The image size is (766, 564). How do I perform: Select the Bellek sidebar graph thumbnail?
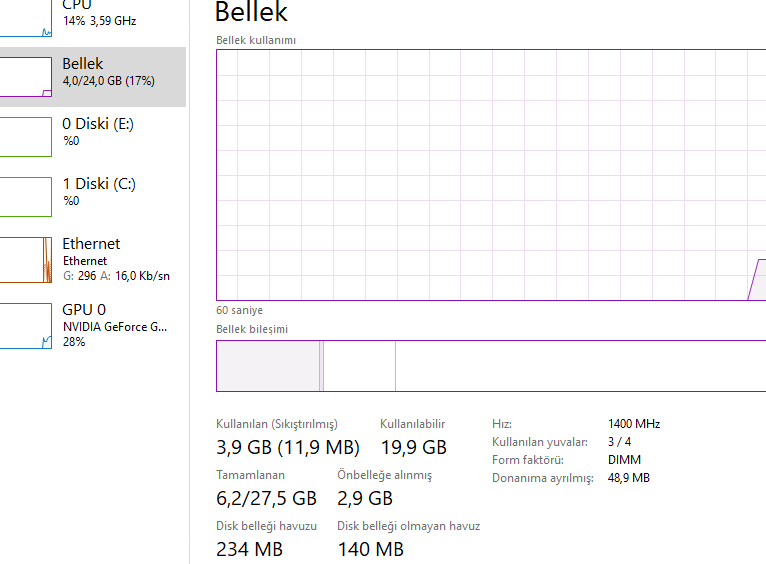(x=25, y=77)
